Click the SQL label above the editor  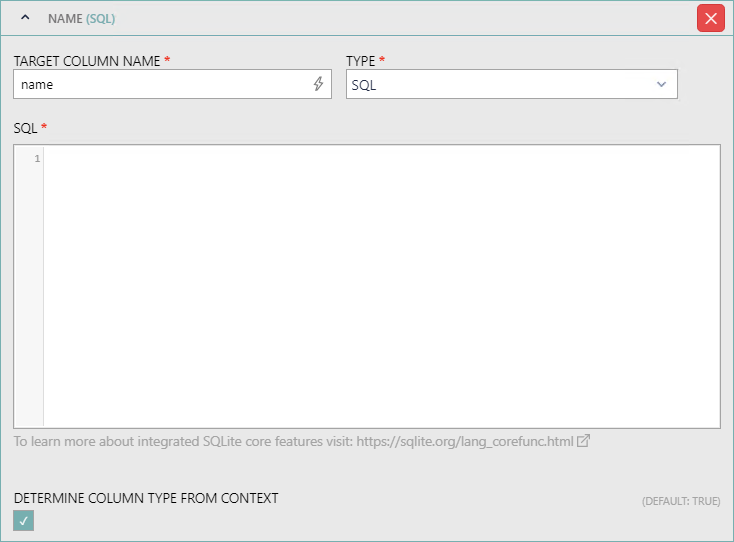click(25, 128)
